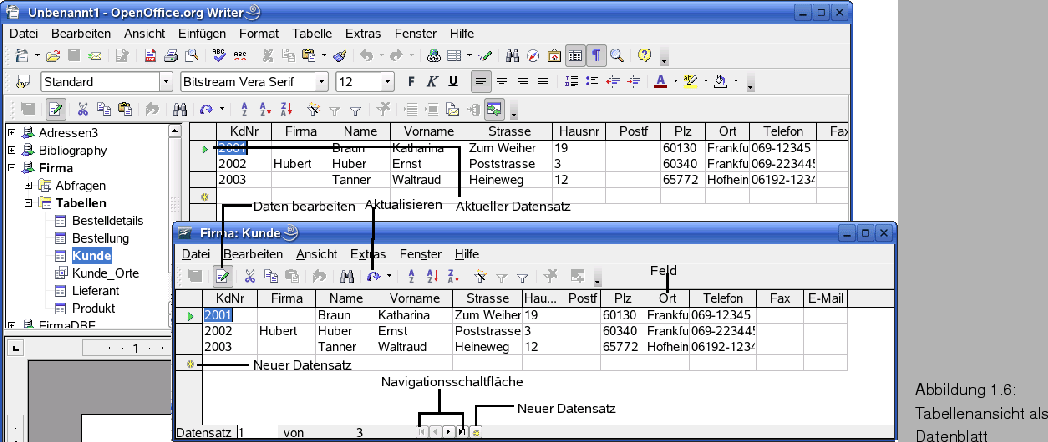The image size is (1048, 442).
Task: Click the Zoom magnifier icon
Action: click(x=616, y=56)
